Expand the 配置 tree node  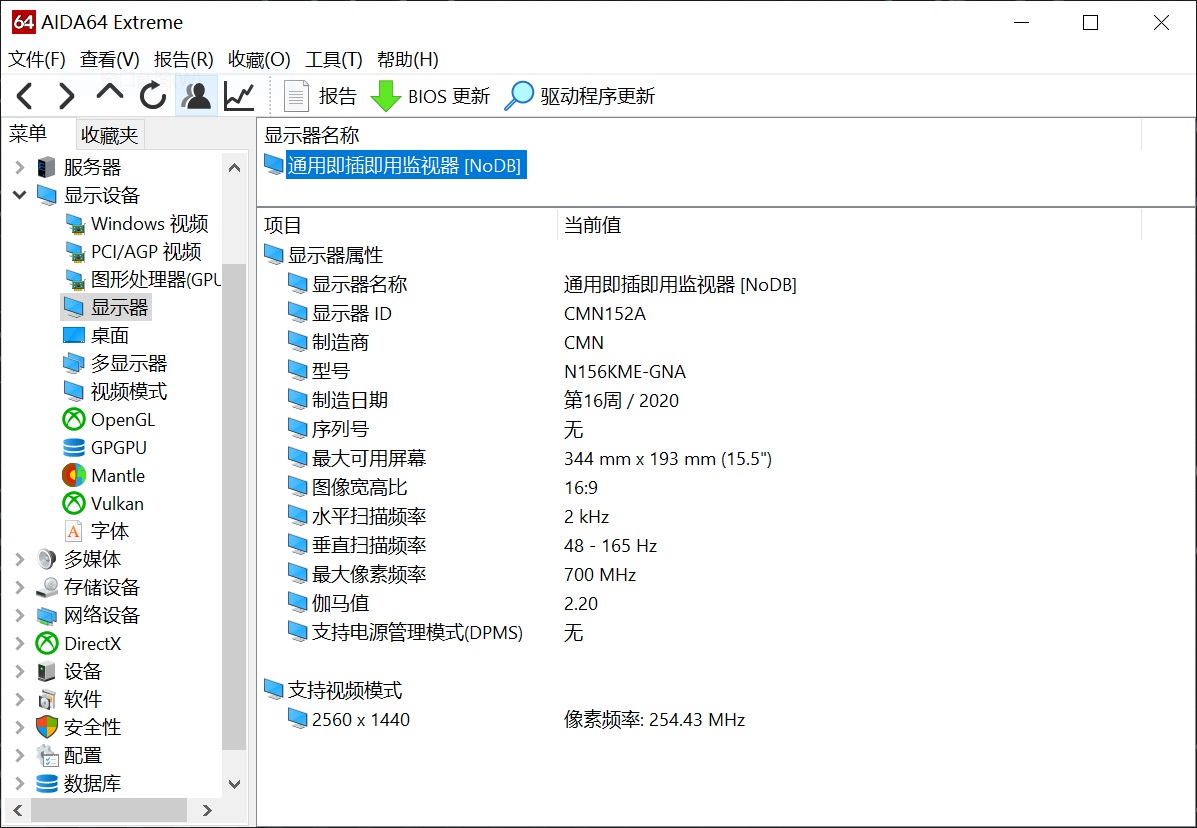[20, 756]
